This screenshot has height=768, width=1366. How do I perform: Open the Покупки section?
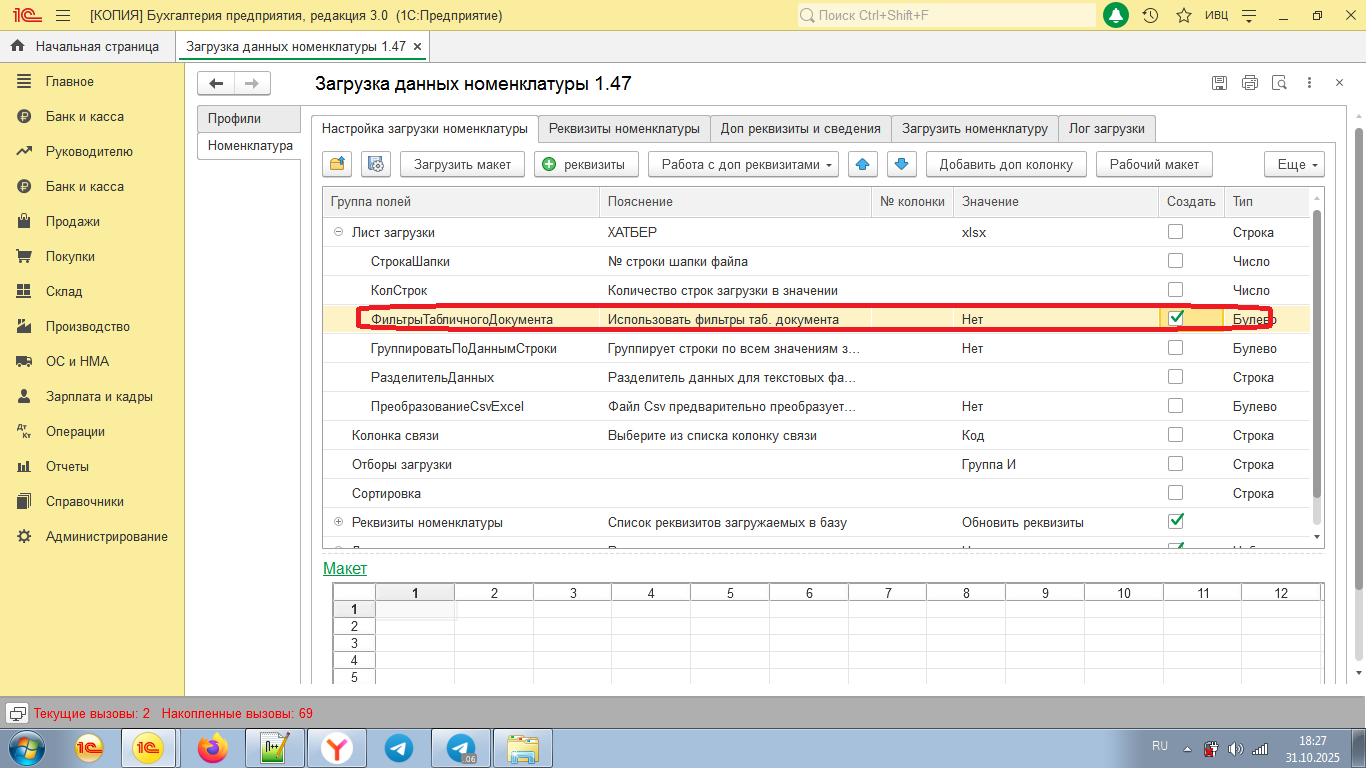pos(70,257)
